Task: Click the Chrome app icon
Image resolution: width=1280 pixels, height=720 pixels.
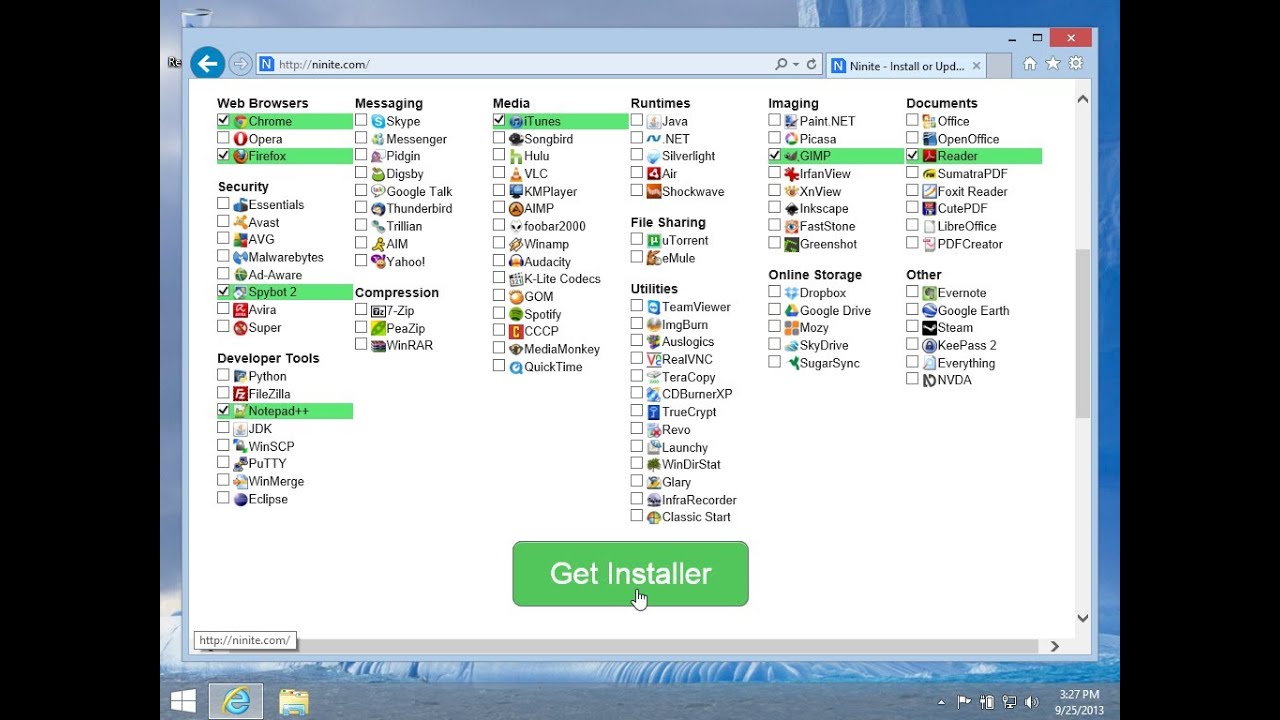Action: (x=240, y=121)
